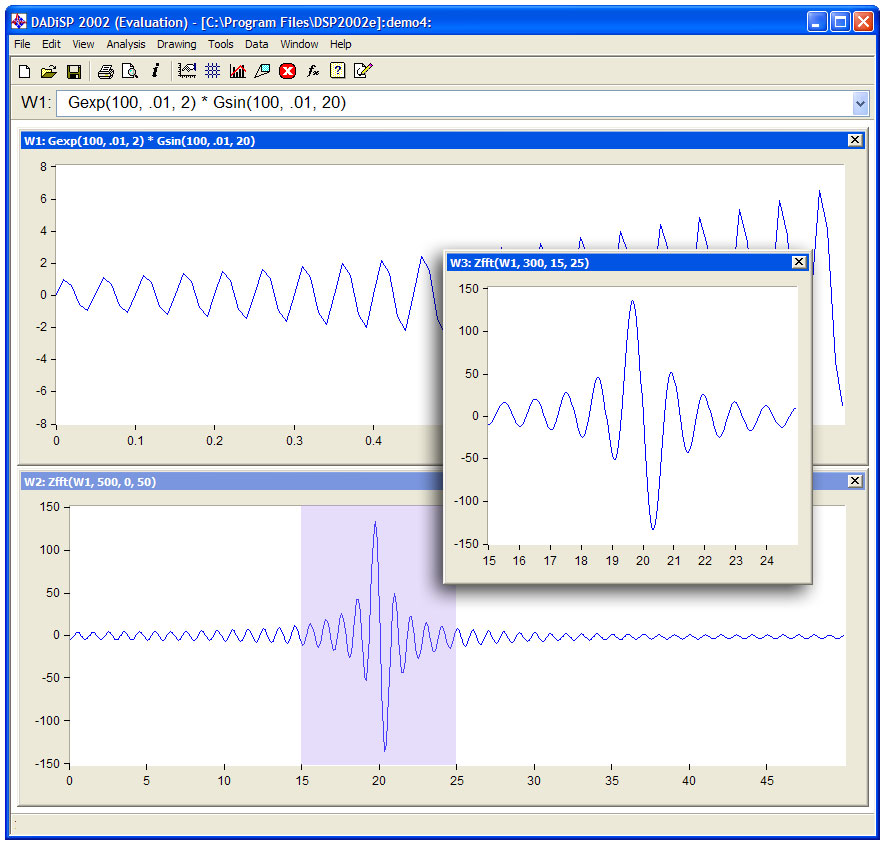Maximize the DADiSP main window

840,22
